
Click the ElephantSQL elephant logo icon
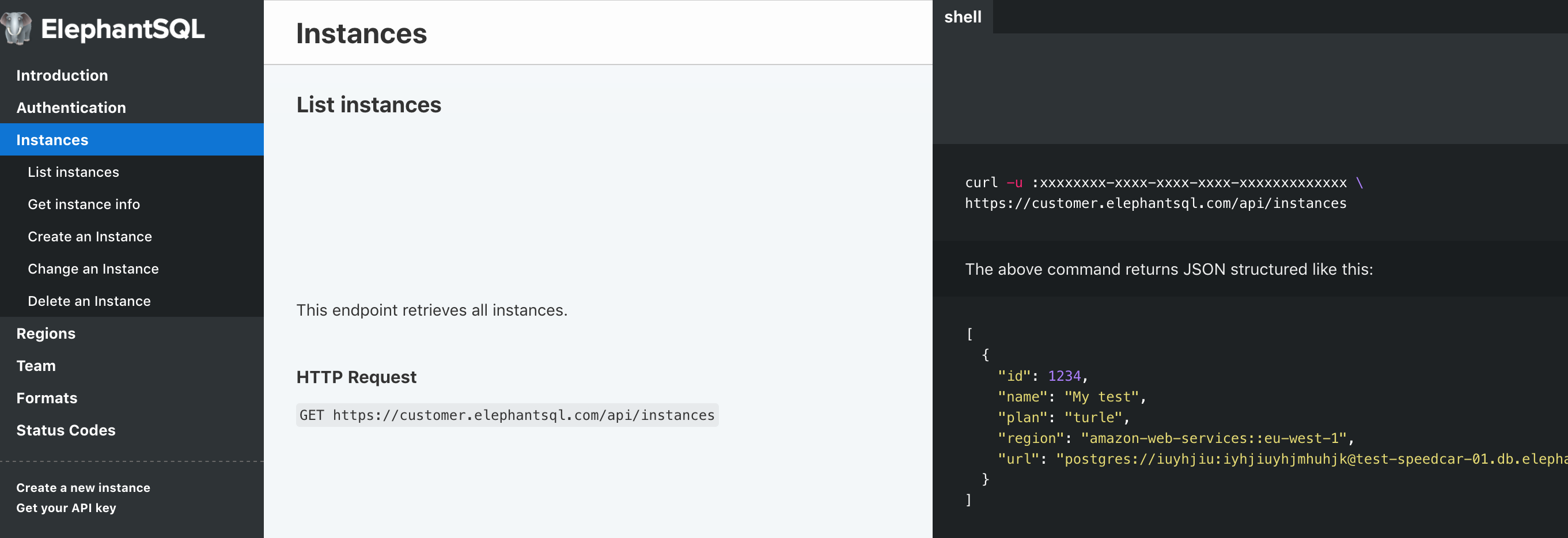click(17, 29)
